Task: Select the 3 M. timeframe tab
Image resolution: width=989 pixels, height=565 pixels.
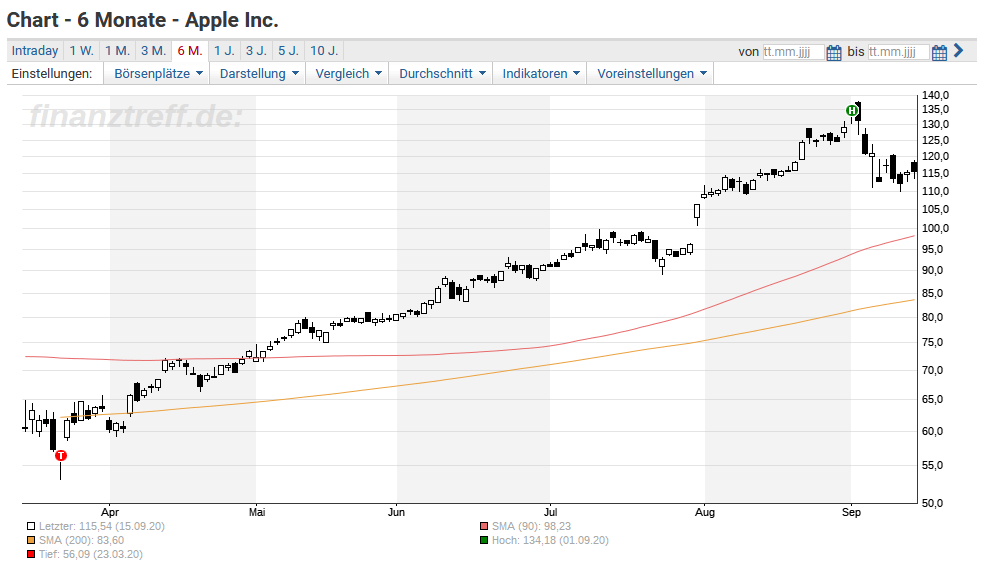Action: [153, 51]
